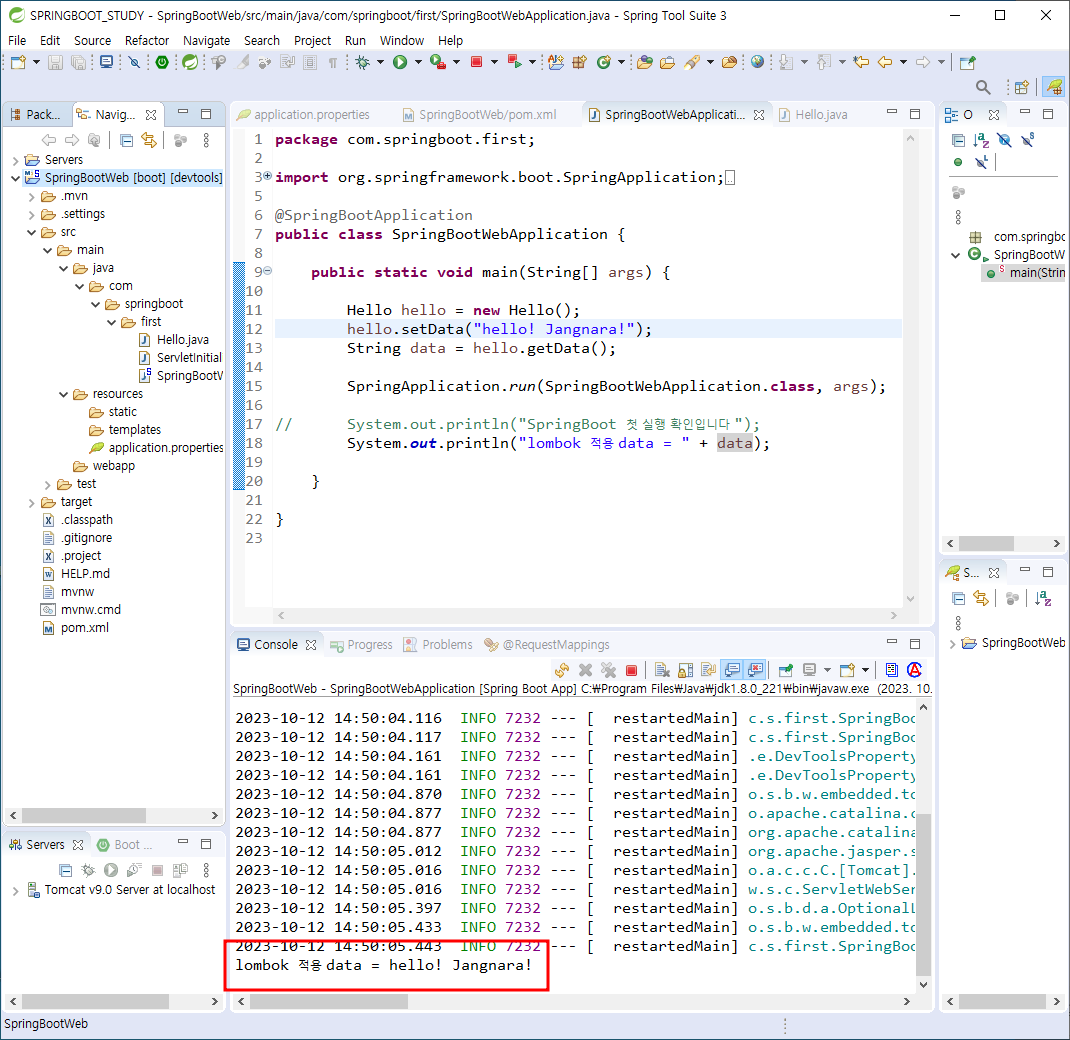The image size is (1070, 1040).
Task: Switch to application.properties editor tab
Action: click(x=304, y=115)
